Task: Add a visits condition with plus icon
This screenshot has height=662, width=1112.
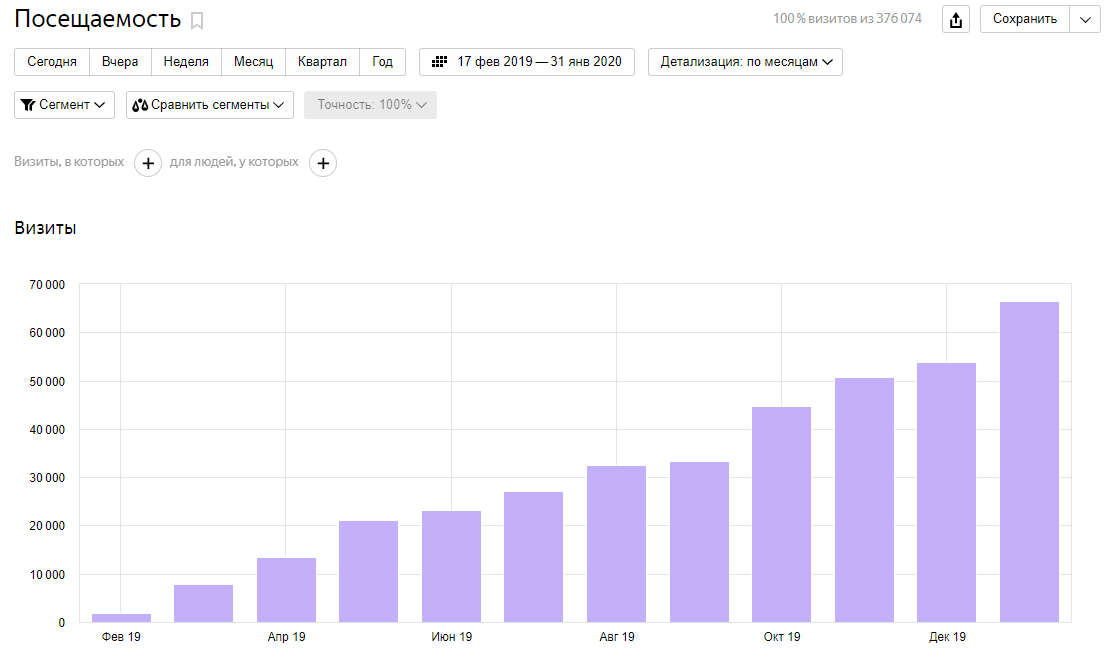Action: point(148,163)
